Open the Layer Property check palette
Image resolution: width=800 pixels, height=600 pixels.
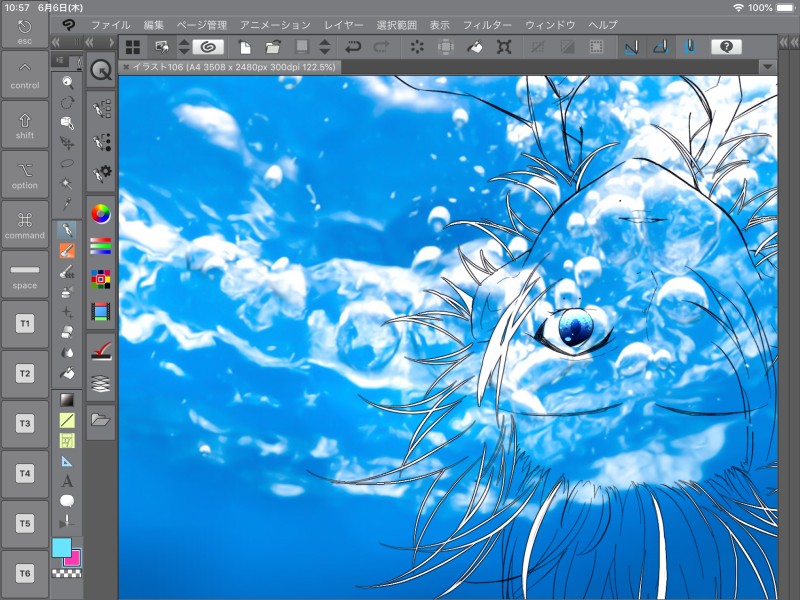coord(101,351)
